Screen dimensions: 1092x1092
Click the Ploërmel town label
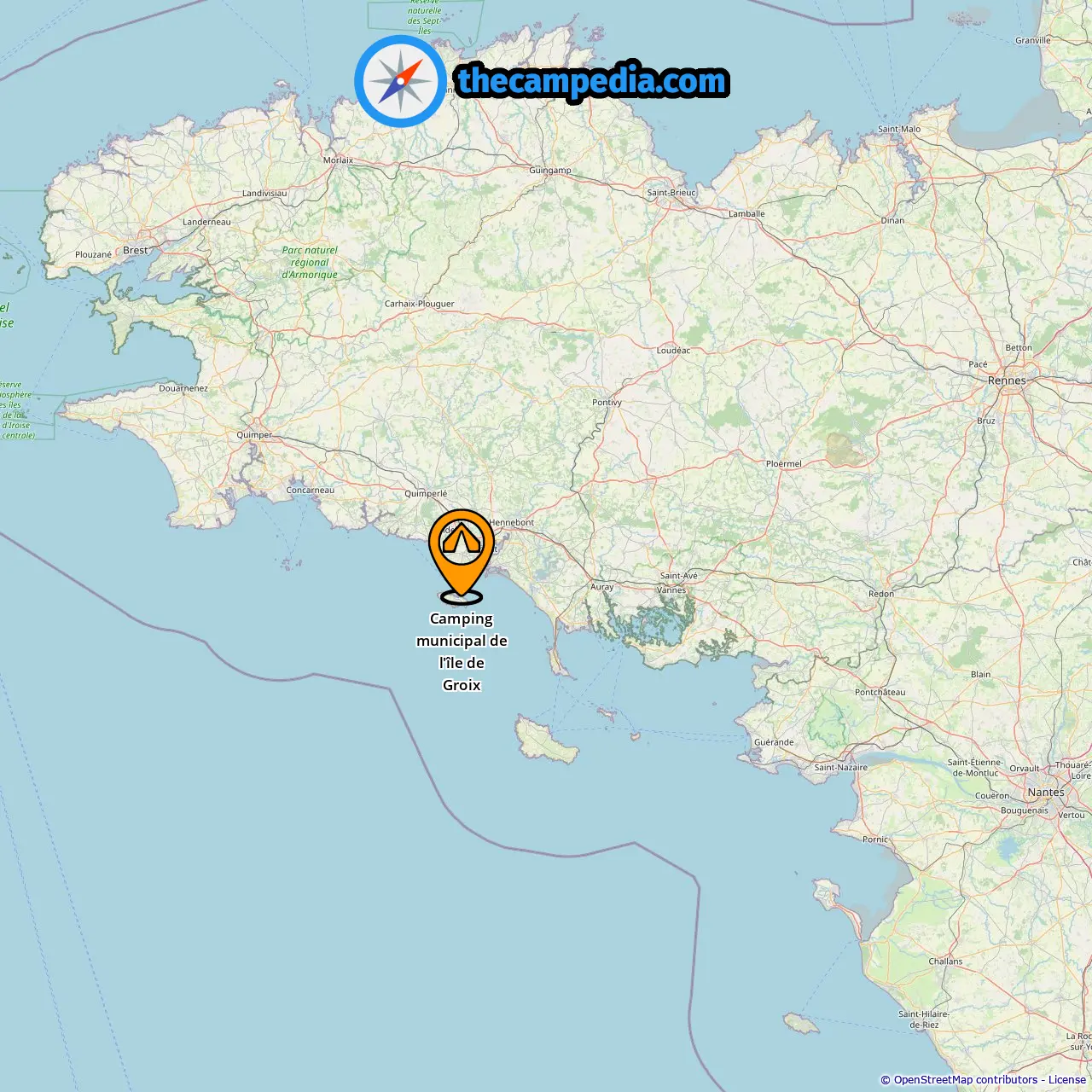click(x=784, y=464)
